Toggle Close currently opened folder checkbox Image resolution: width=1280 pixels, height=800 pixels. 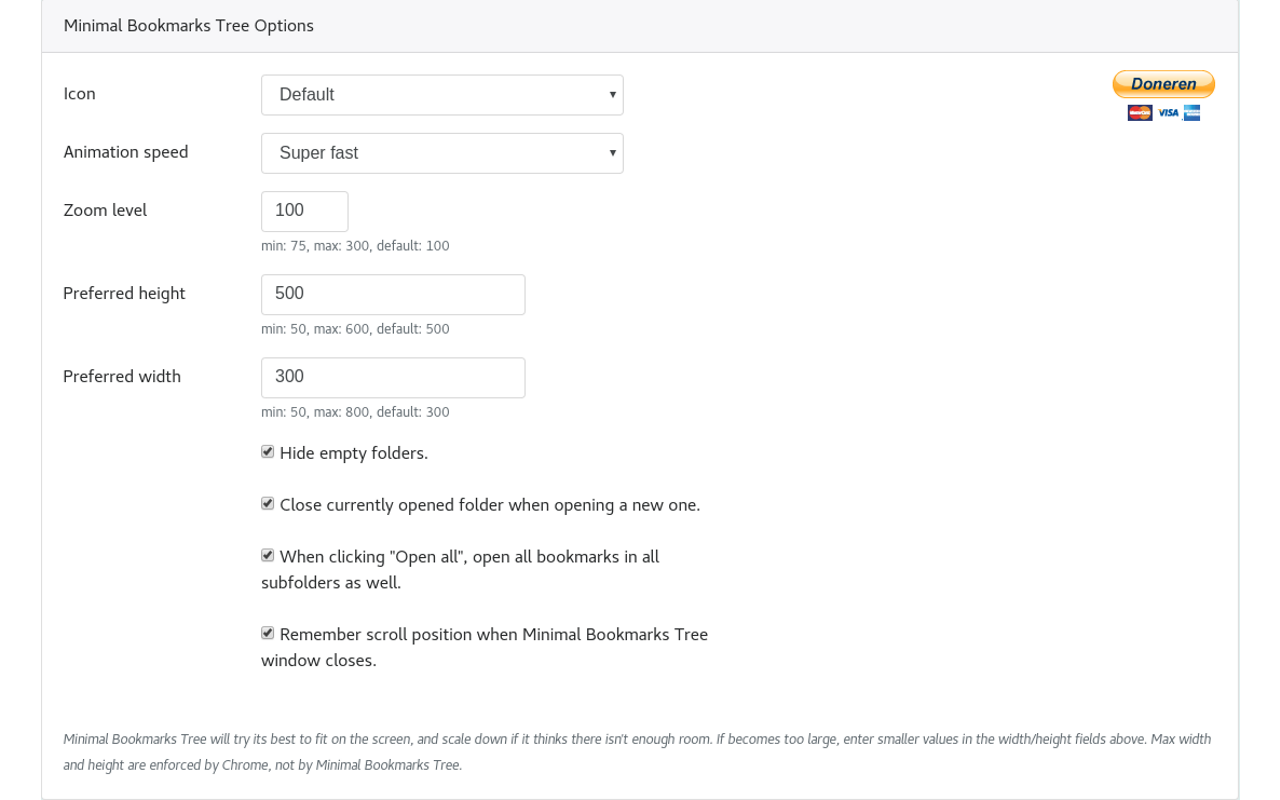[267, 504]
